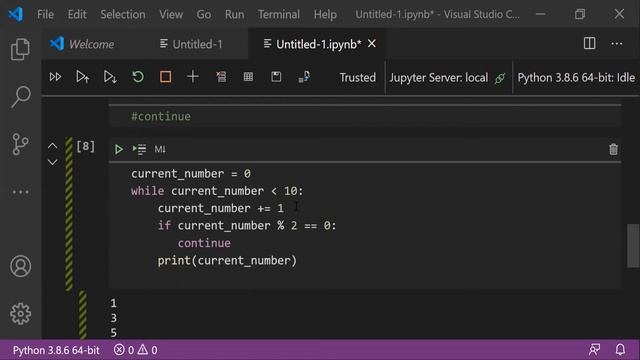This screenshot has height=360, width=640.
Task: Open the Source Control view
Action: 20,144
